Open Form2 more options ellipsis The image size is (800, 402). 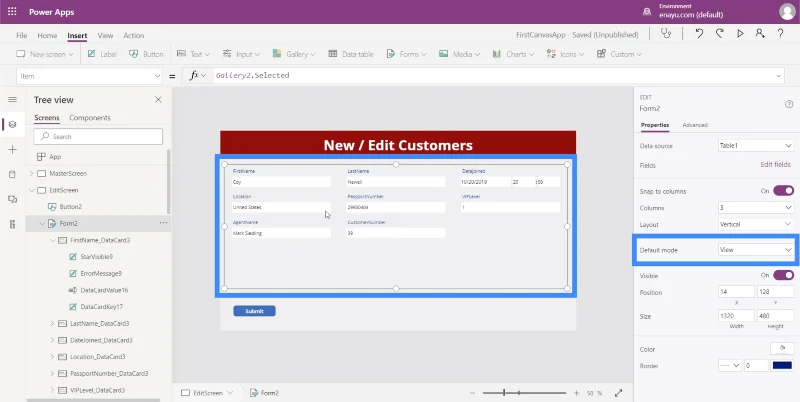[163, 223]
